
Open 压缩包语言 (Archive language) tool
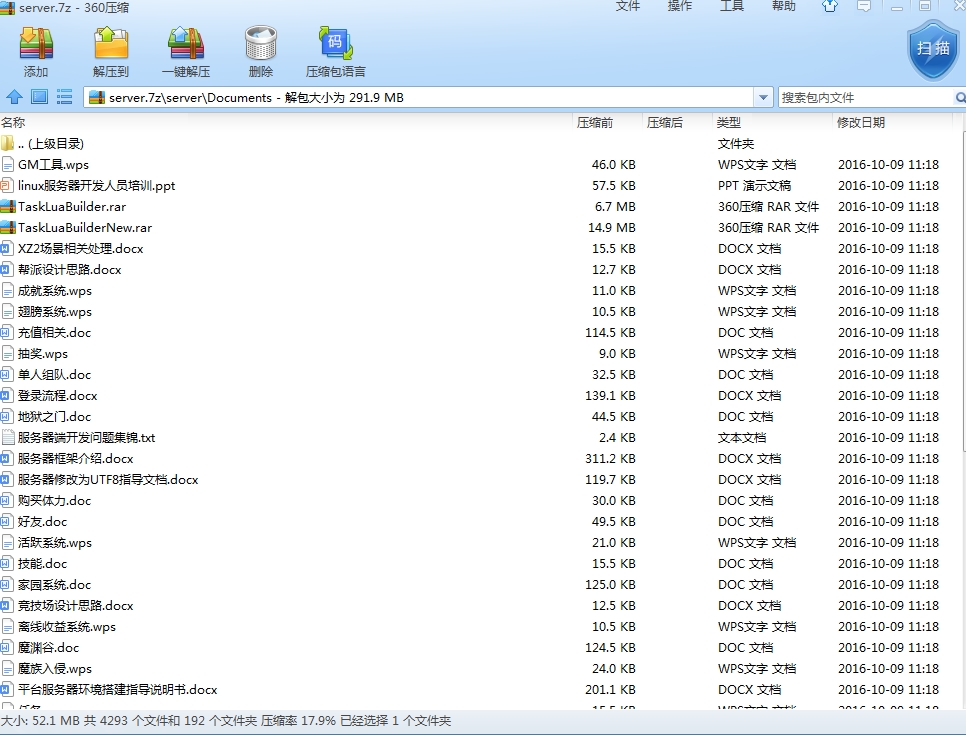tap(336, 51)
